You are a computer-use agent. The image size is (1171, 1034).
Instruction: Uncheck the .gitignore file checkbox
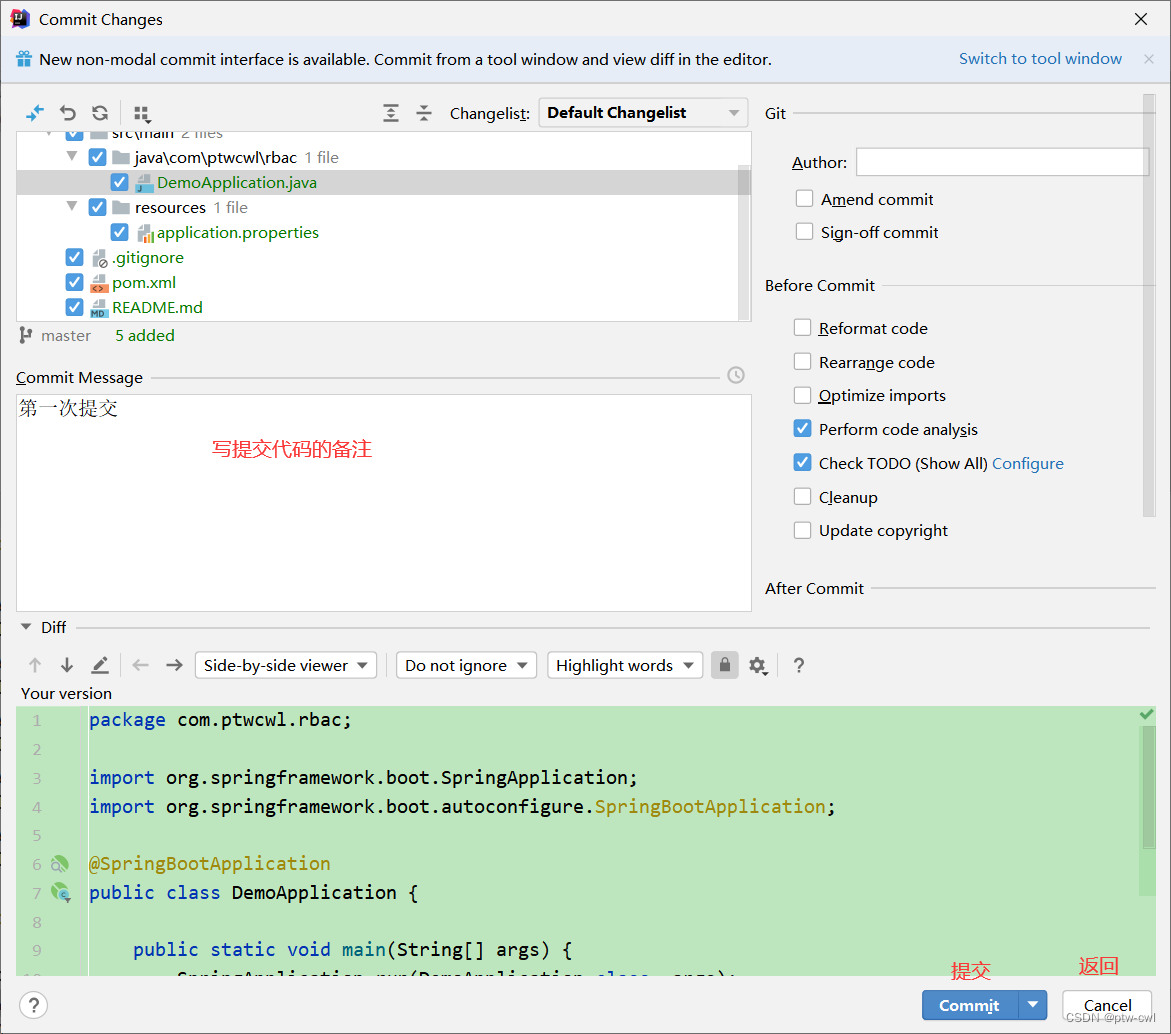tap(74, 257)
